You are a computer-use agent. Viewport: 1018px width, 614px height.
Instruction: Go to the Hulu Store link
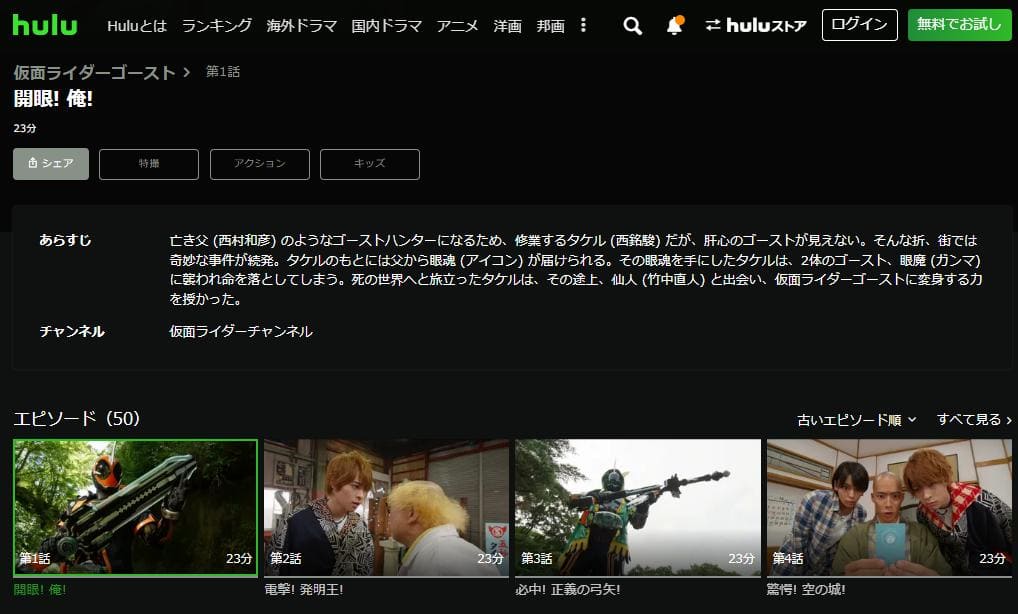click(756, 25)
